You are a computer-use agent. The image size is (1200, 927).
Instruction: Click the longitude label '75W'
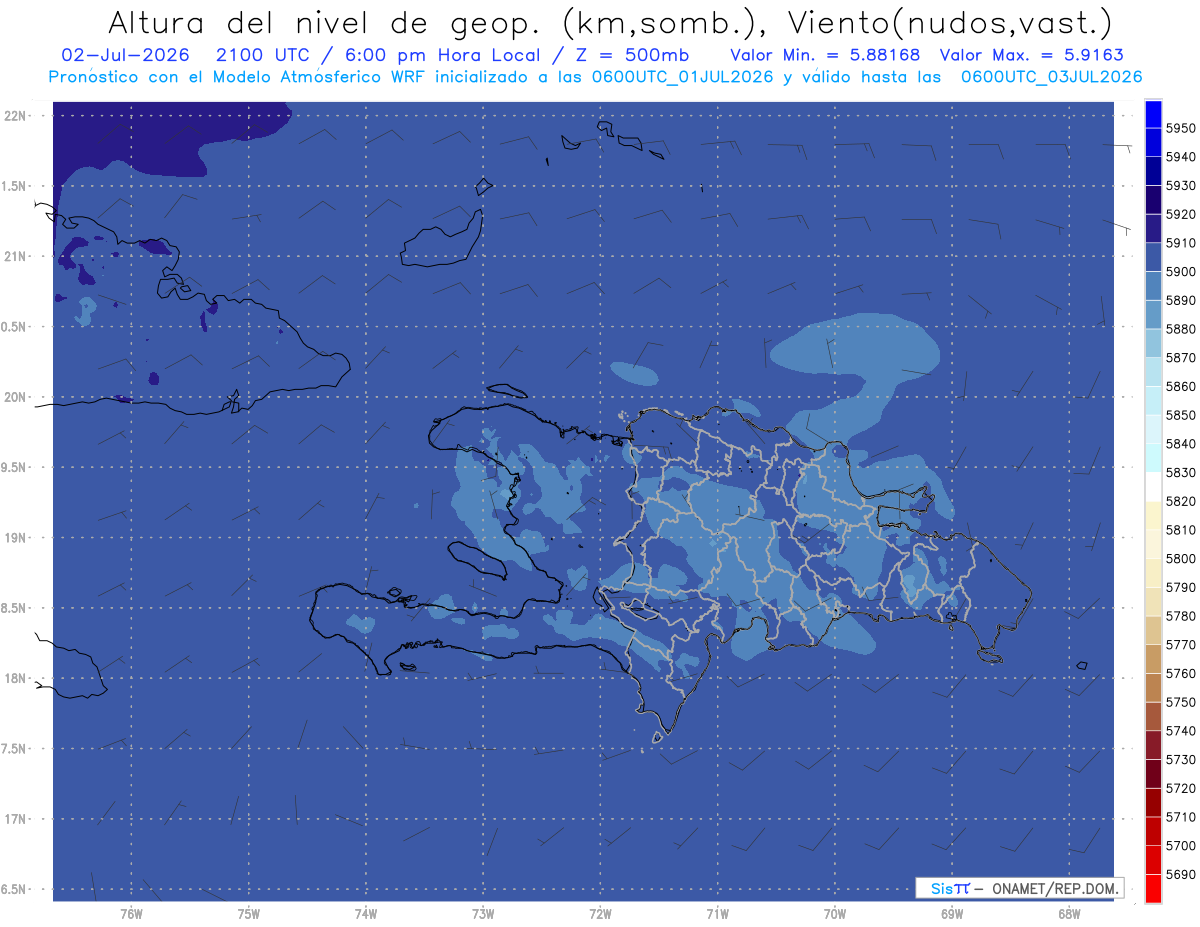click(x=249, y=914)
